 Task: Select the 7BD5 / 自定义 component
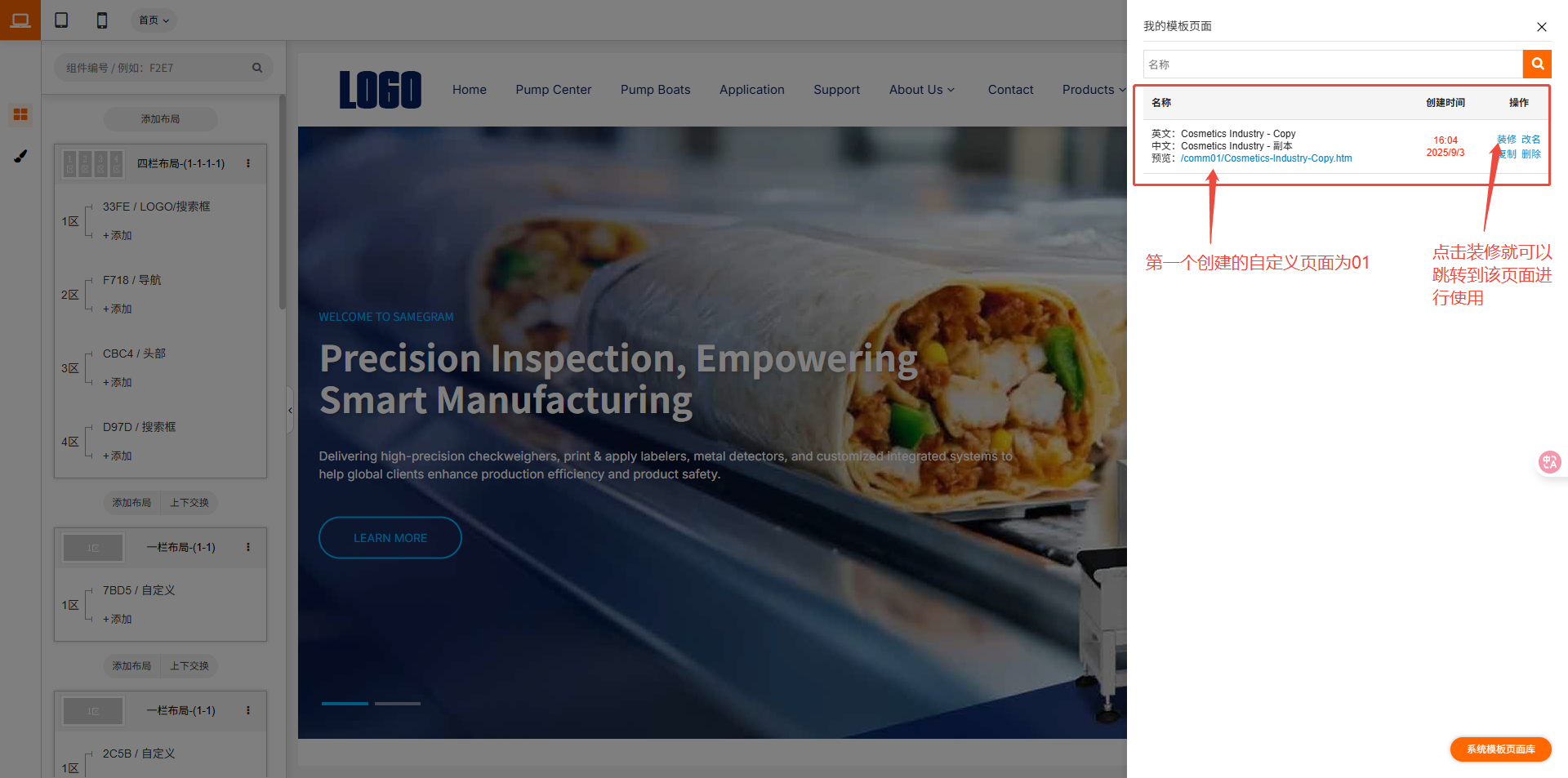click(x=139, y=590)
